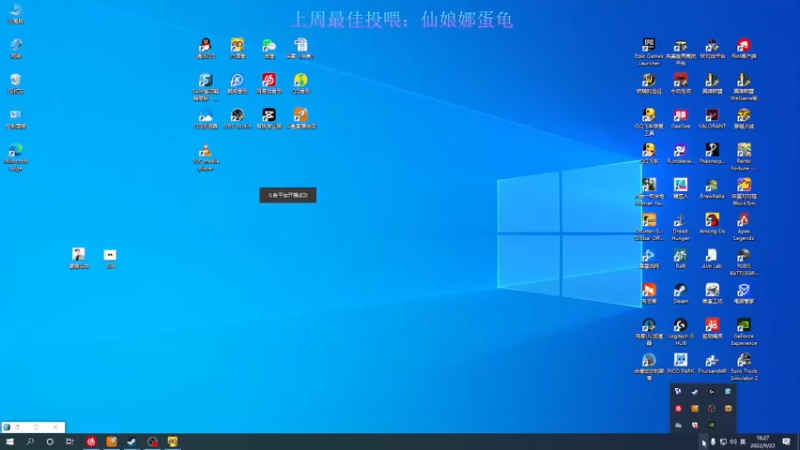Open QQ Music yellow-green icon
Screen dimensions: 800x450
coord(301,83)
